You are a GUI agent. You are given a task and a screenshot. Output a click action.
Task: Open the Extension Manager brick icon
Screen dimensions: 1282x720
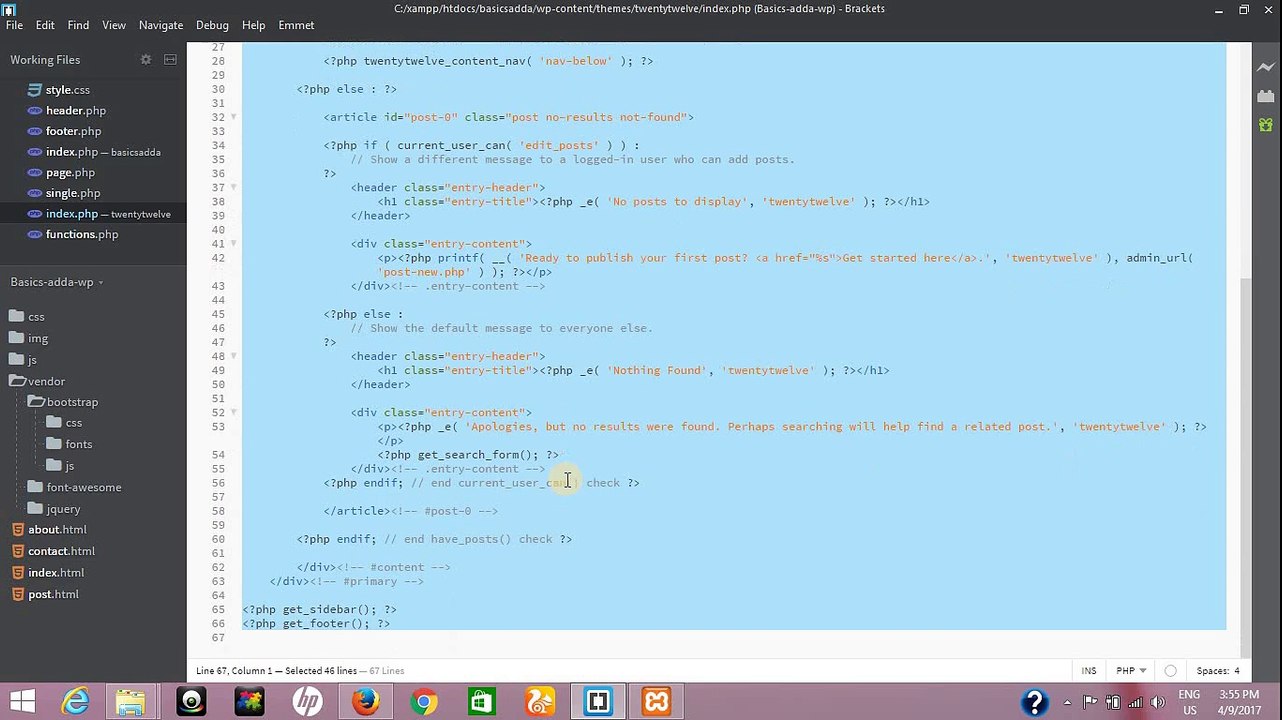click(x=1266, y=96)
